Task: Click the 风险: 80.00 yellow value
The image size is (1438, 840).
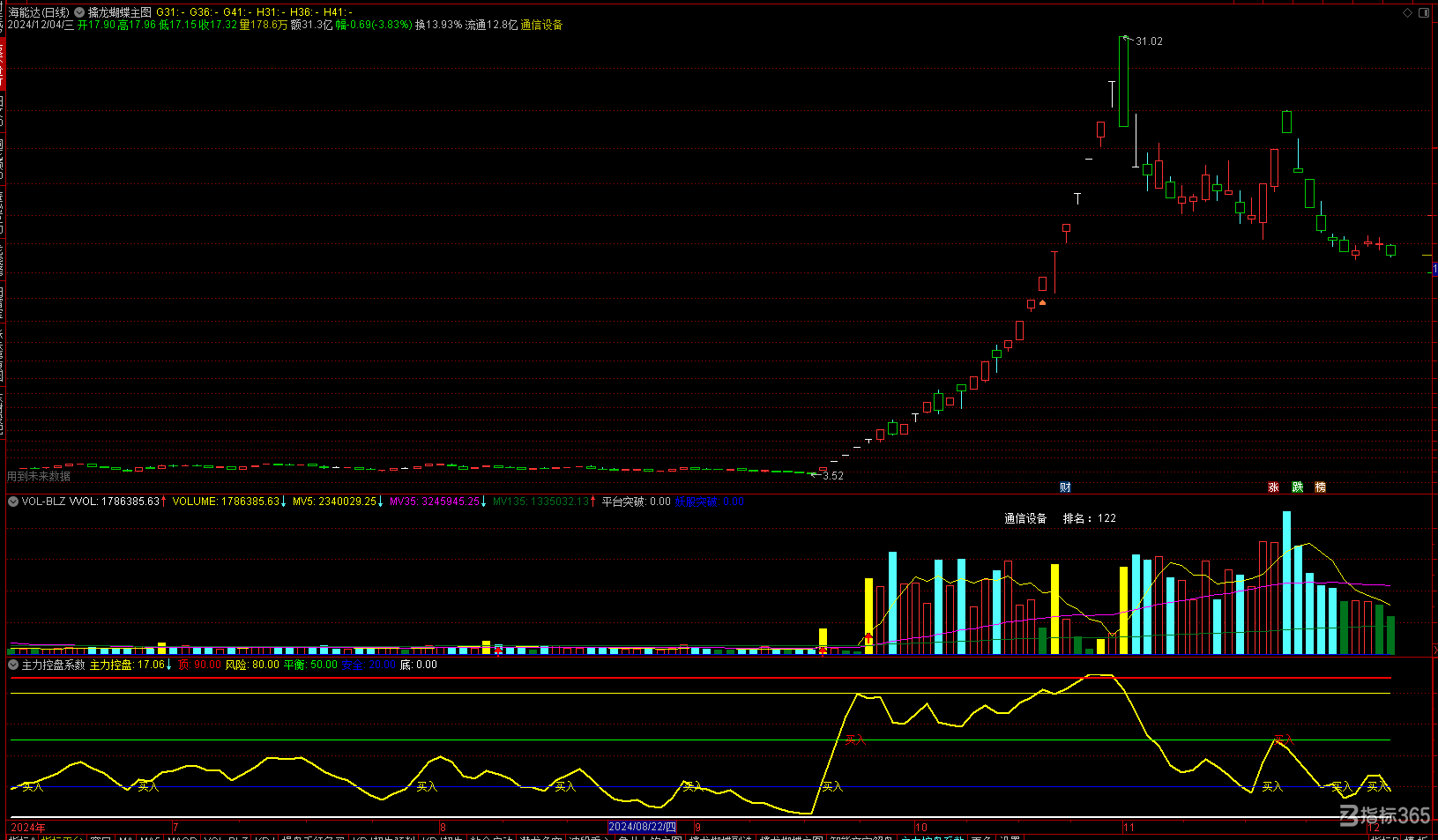Action: (252, 665)
